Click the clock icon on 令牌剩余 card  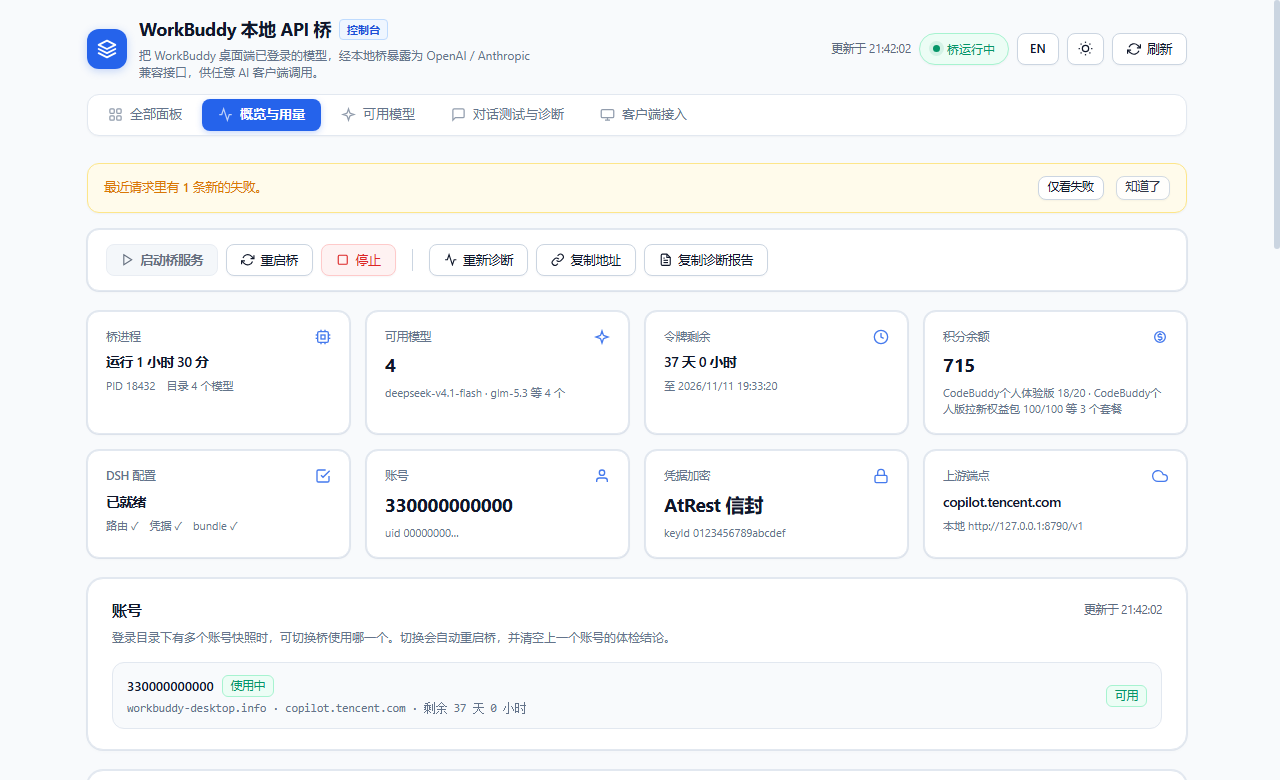click(x=881, y=337)
